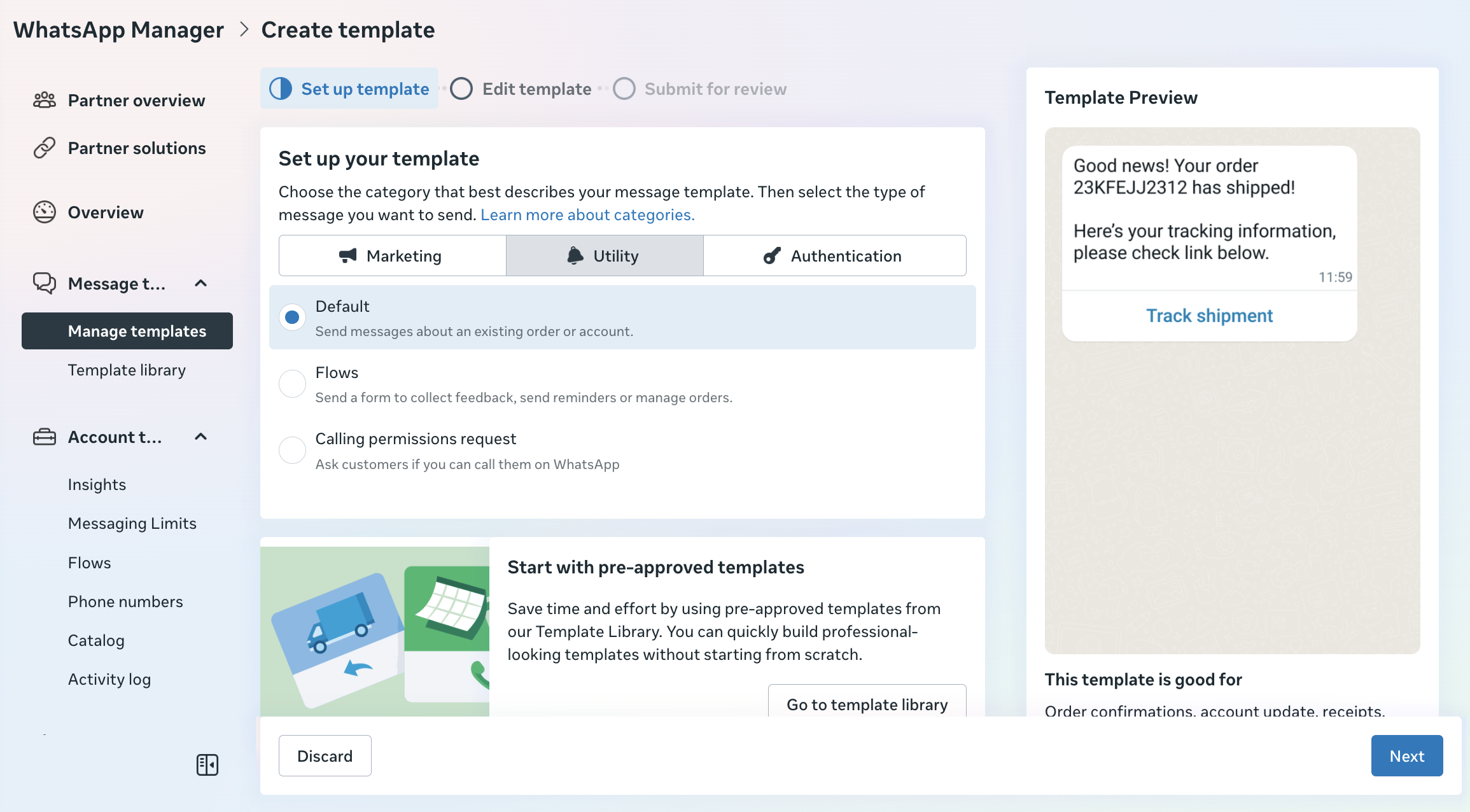Click Track shipment in template preview
The width and height of the screenshot is (1470, 812).
1209,316
